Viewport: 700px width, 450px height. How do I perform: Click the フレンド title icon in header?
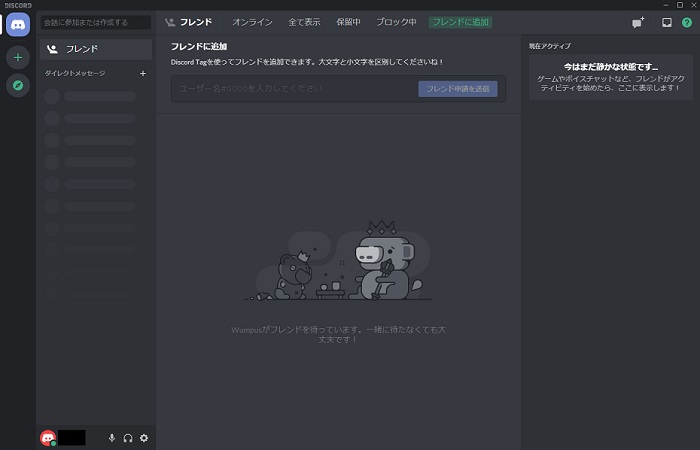pos(170,22)
